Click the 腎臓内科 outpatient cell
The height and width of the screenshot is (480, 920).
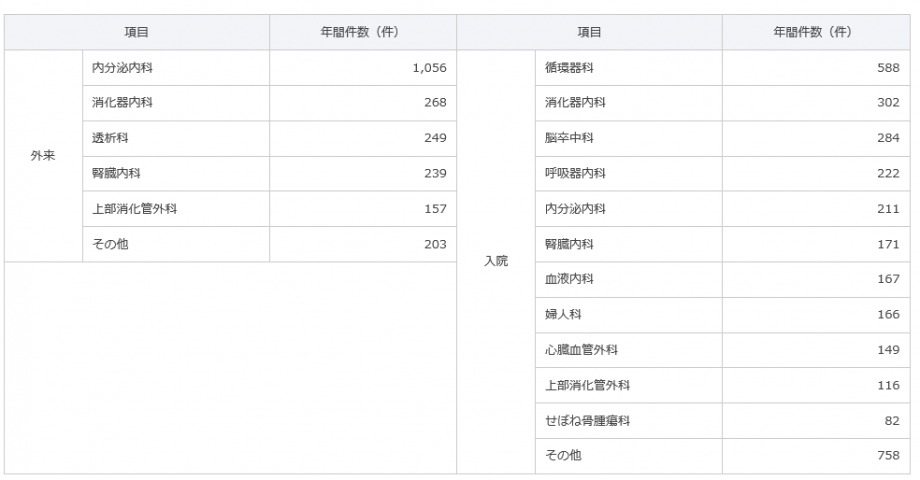pyautogui.click(x=176, y=173)
